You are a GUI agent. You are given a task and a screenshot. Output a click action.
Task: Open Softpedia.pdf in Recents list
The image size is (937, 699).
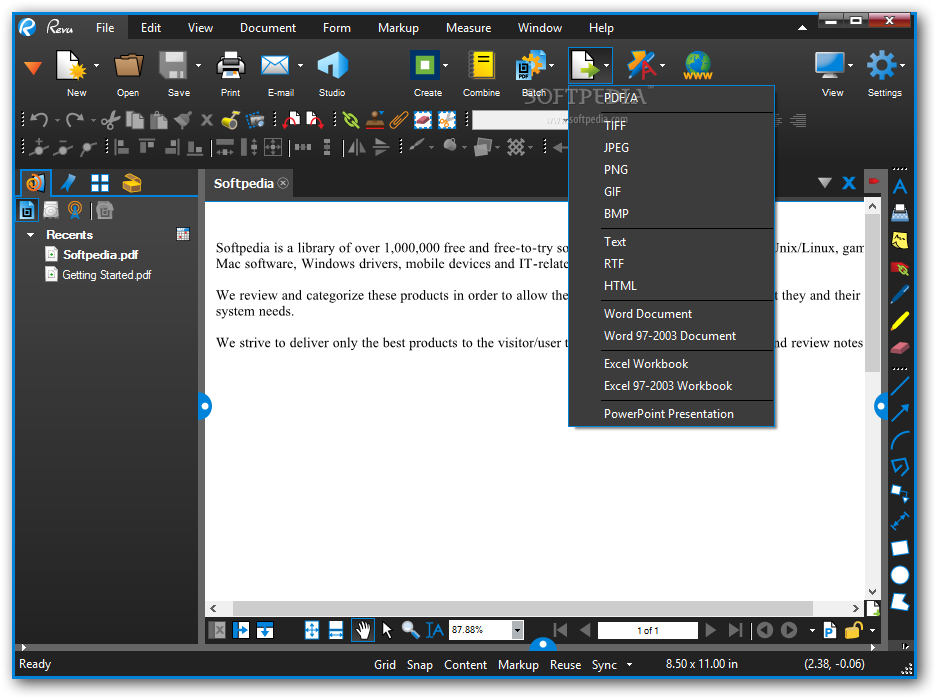[x=100, y=255]
